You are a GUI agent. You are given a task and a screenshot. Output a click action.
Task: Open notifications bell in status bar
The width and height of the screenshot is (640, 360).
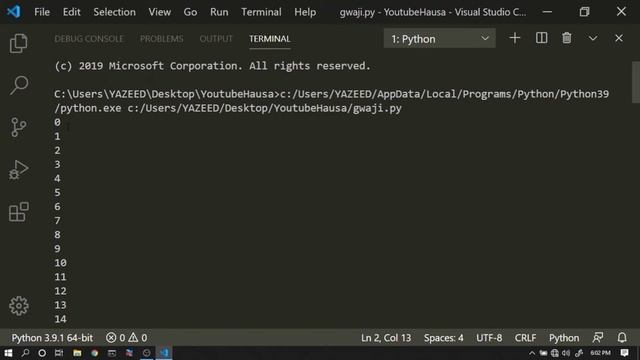tap(622, 338)
